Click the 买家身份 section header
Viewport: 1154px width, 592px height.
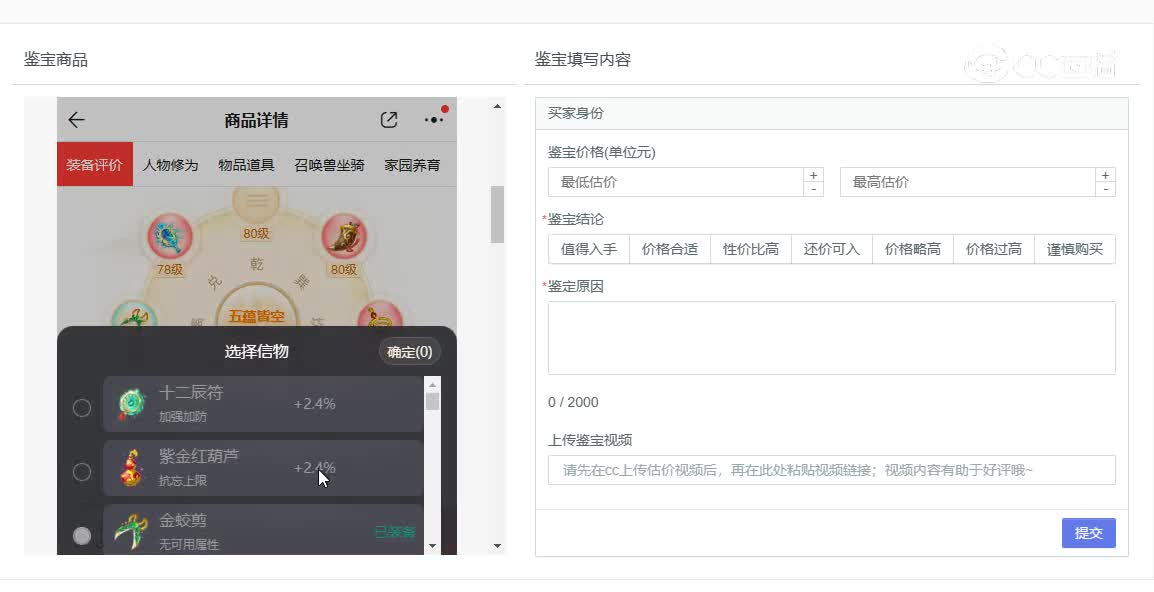click(x=832, y=113)
